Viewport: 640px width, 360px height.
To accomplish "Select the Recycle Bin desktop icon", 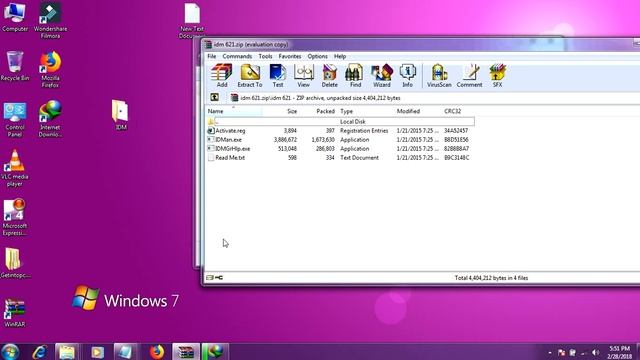I will pyautogui.click(x=15, y=66).
